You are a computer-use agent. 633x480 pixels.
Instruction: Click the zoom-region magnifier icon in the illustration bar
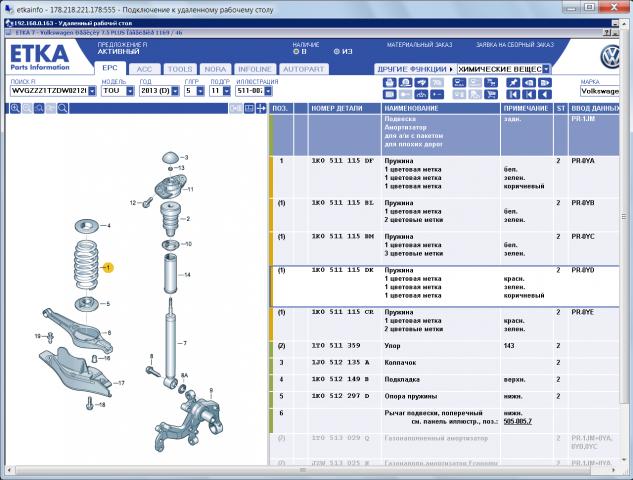pyautogui.click(x=39, y=108)
